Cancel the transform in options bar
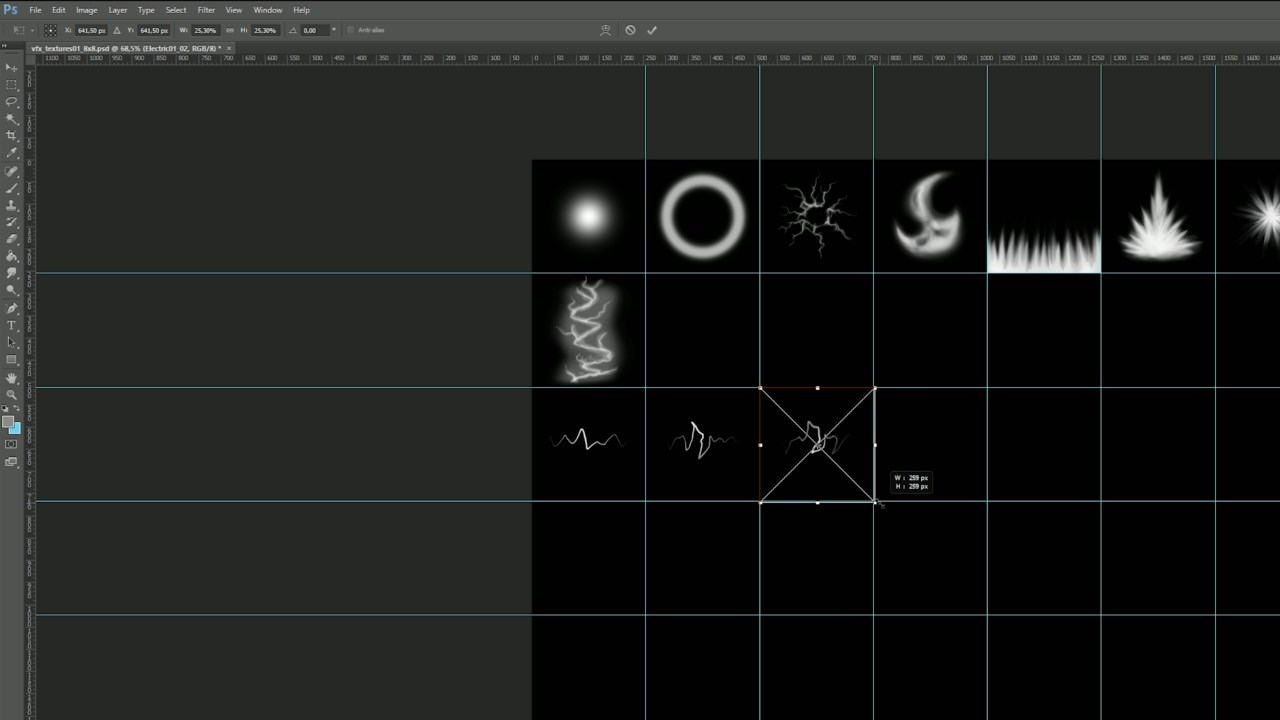This screenshot has width=1280, height=720. tap(630, 30)
